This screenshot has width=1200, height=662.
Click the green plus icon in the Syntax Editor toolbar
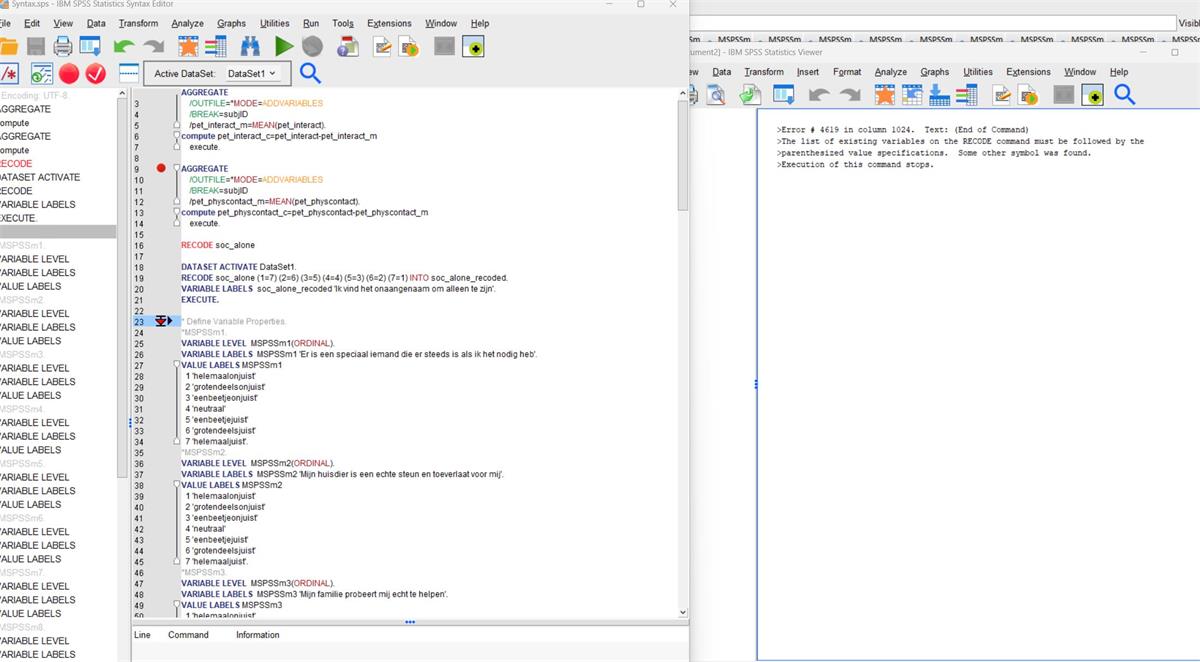[x=473, y=46]
